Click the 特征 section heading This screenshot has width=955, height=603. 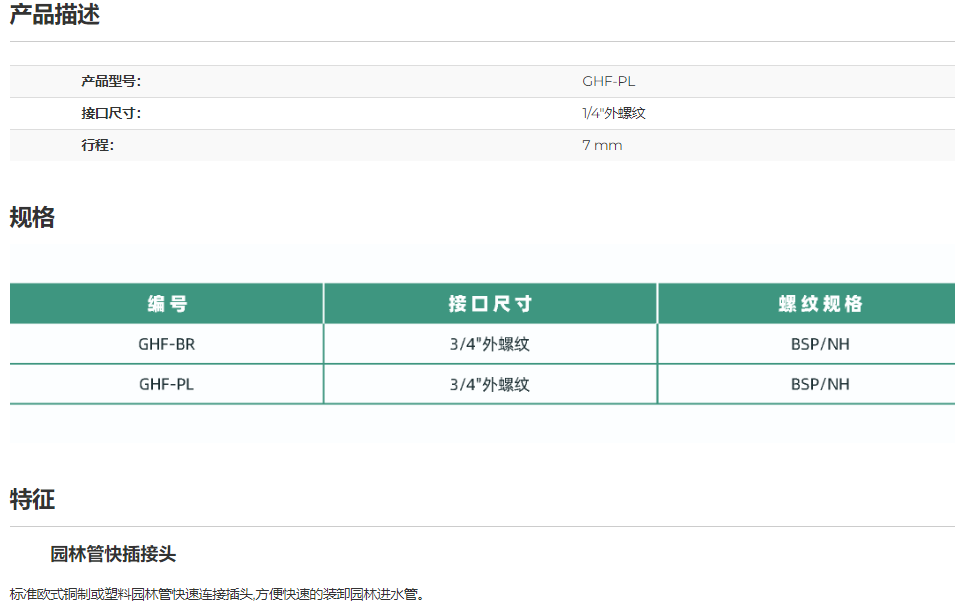[32, 500]
